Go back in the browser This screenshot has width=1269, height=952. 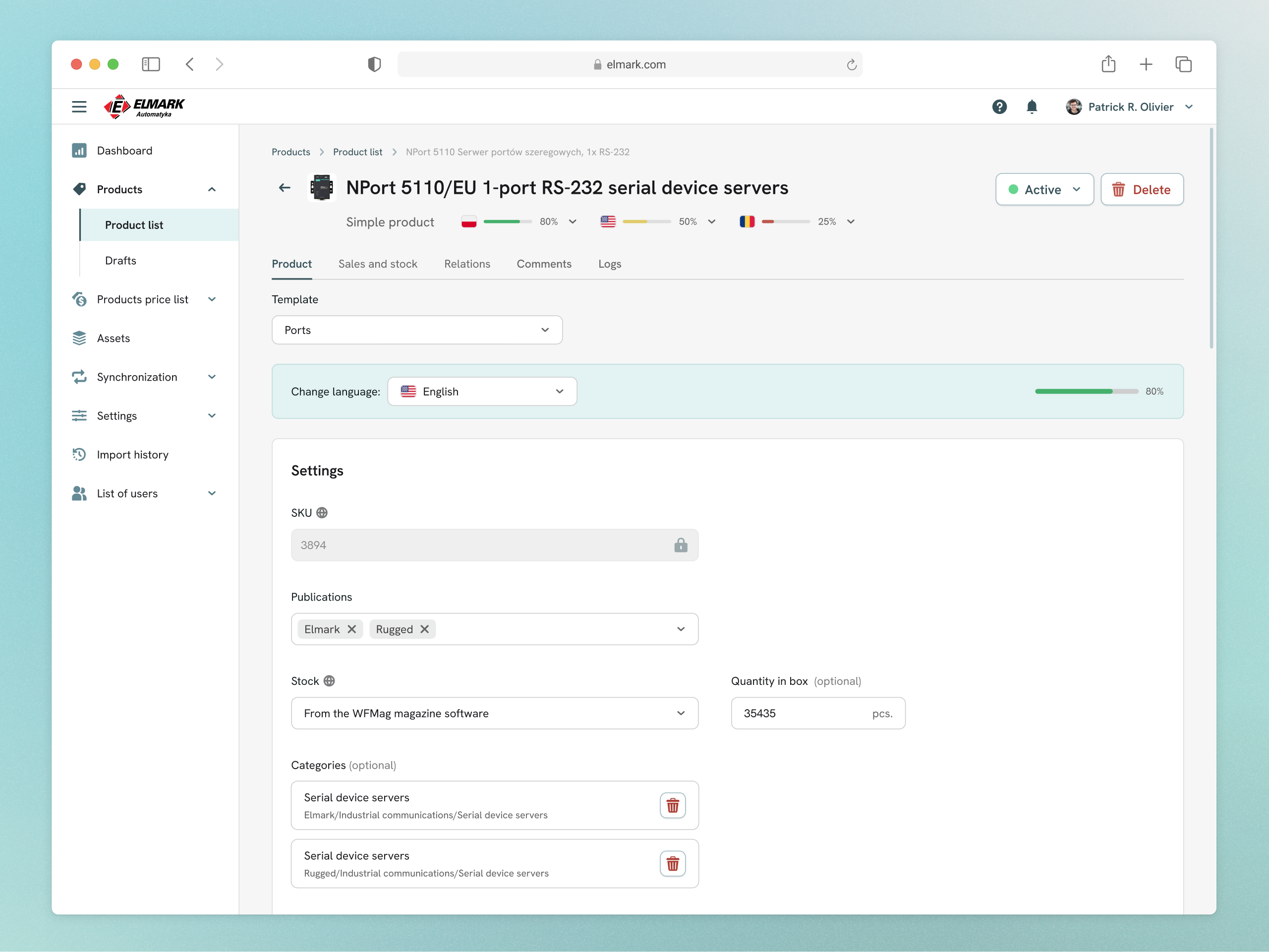190,64
